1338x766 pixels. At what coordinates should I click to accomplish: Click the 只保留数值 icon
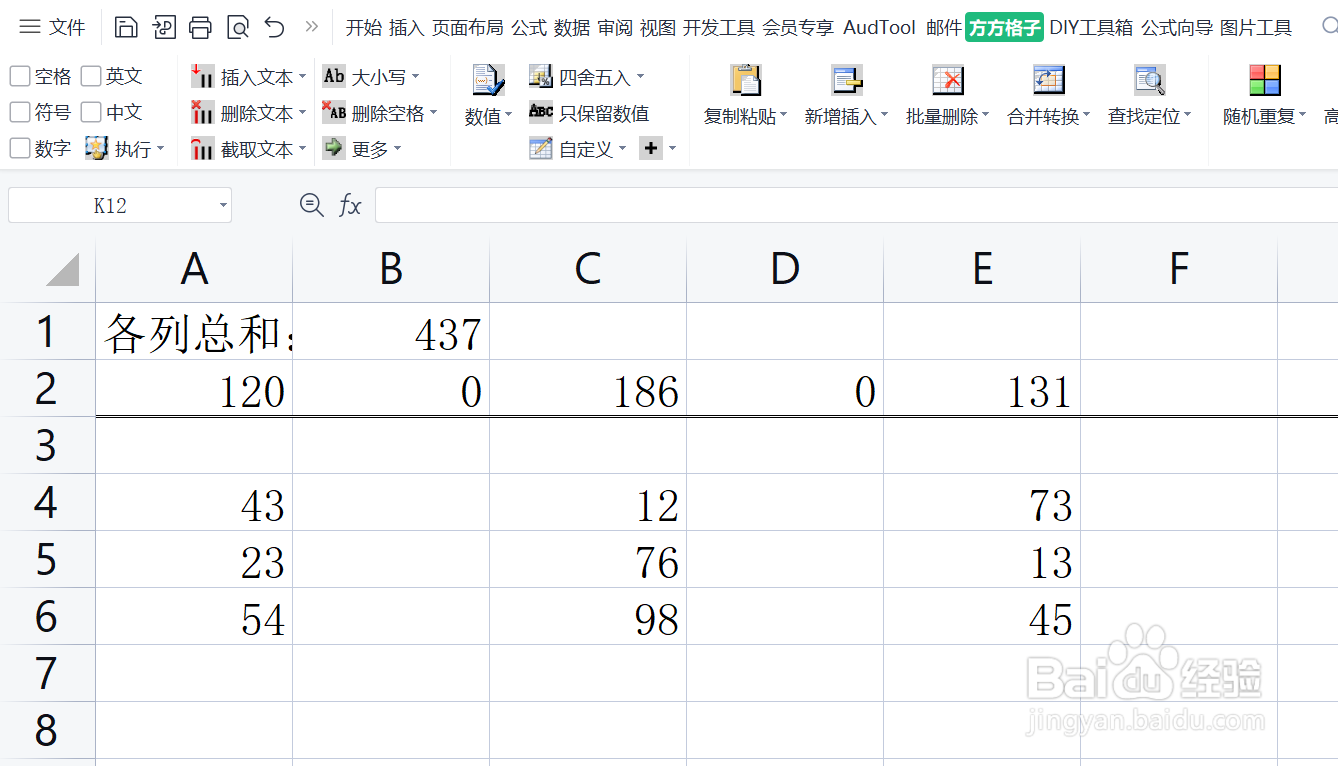pyautogui.click(x=541, y=112)
